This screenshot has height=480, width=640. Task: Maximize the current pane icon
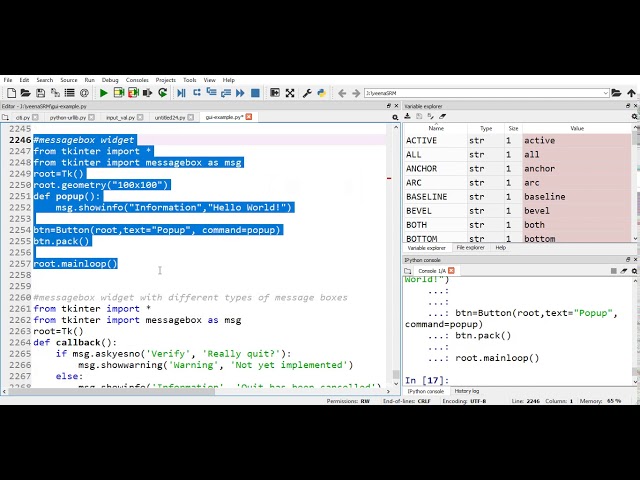pos(275,93)
